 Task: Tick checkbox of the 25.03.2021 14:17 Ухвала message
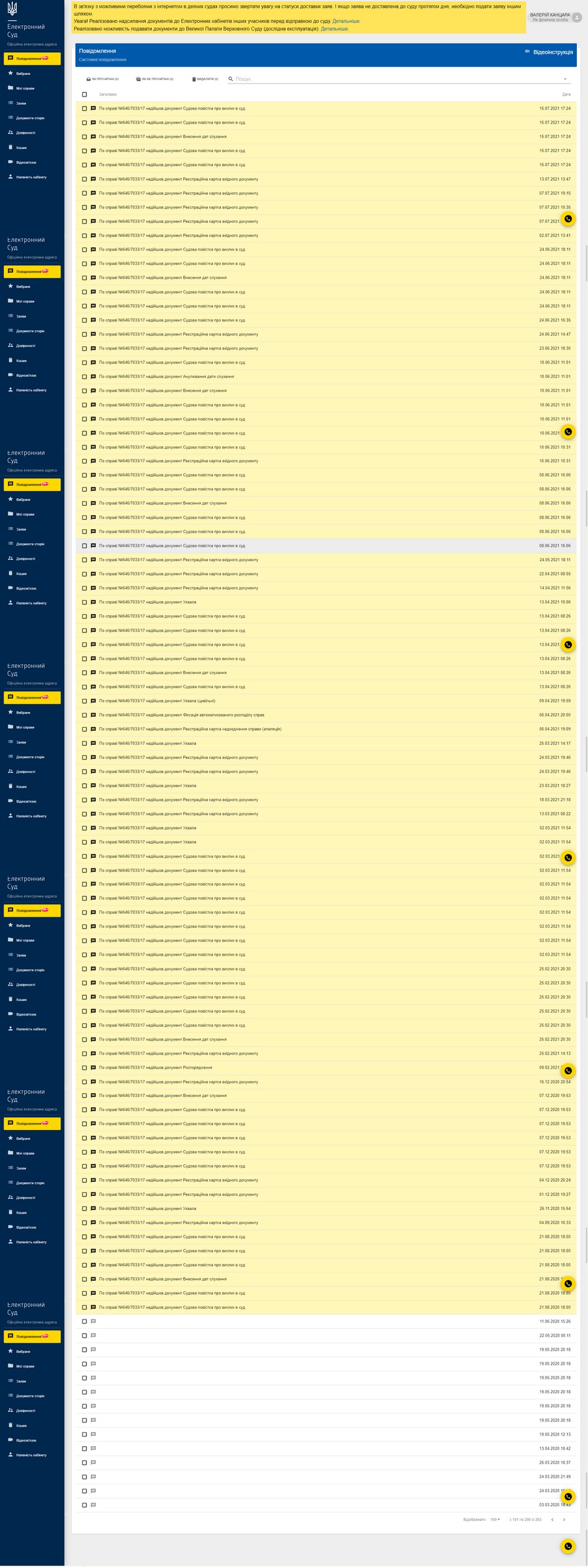(x=85, y=743)
